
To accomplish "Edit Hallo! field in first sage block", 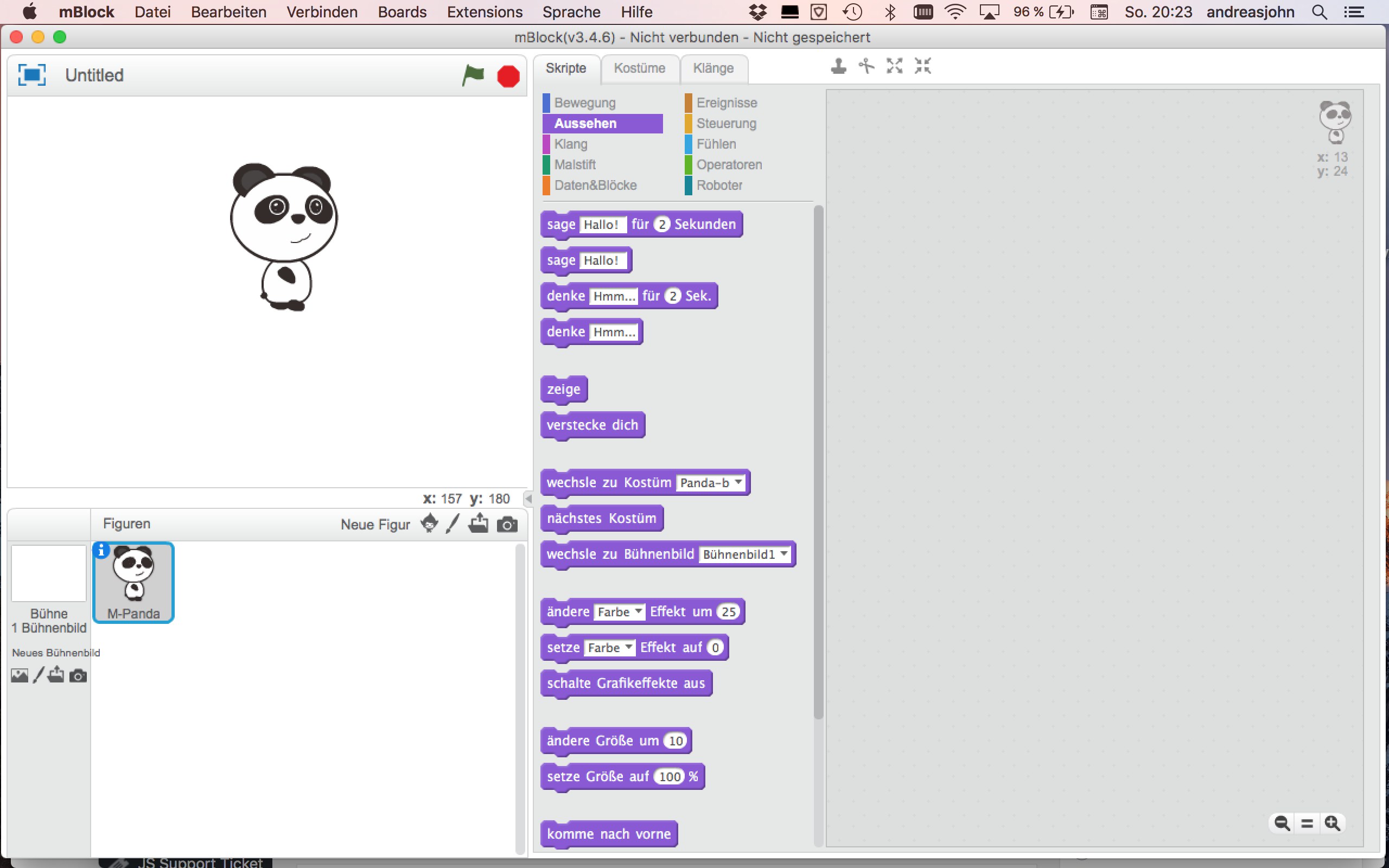I will pos(602,225).
